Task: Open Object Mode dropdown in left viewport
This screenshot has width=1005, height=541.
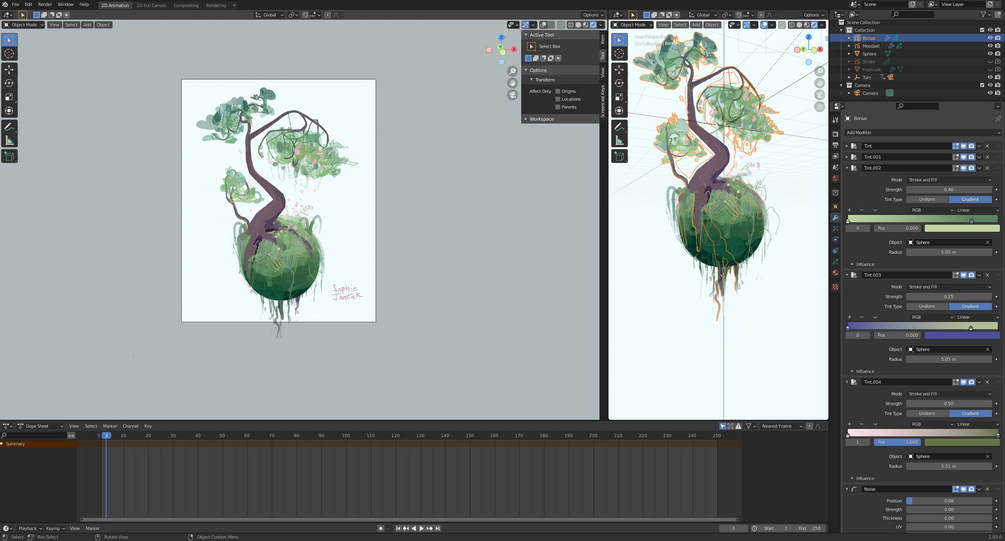Action: point(24,25)
